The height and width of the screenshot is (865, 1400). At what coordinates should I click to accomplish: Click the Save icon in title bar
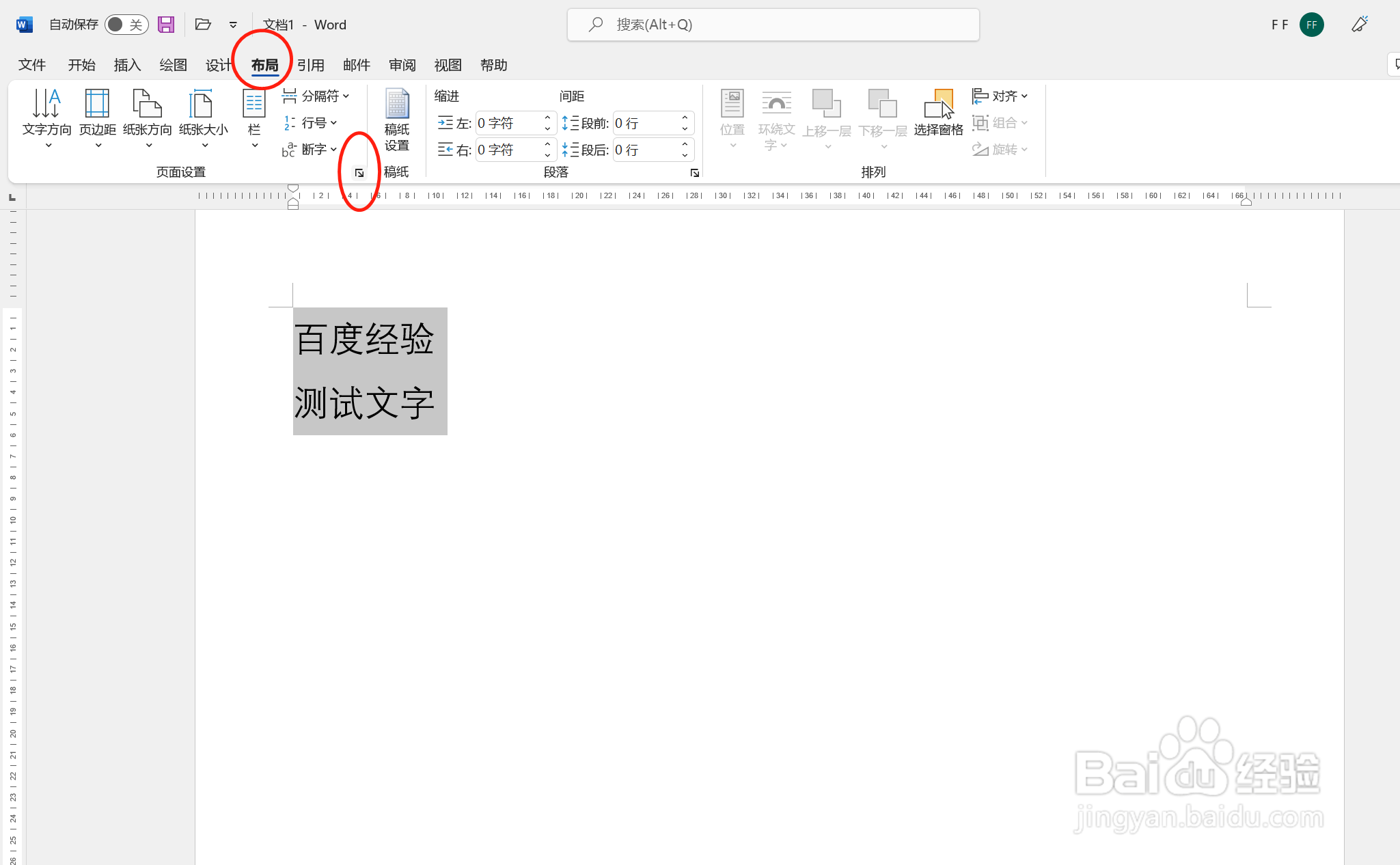click(166, 25)
